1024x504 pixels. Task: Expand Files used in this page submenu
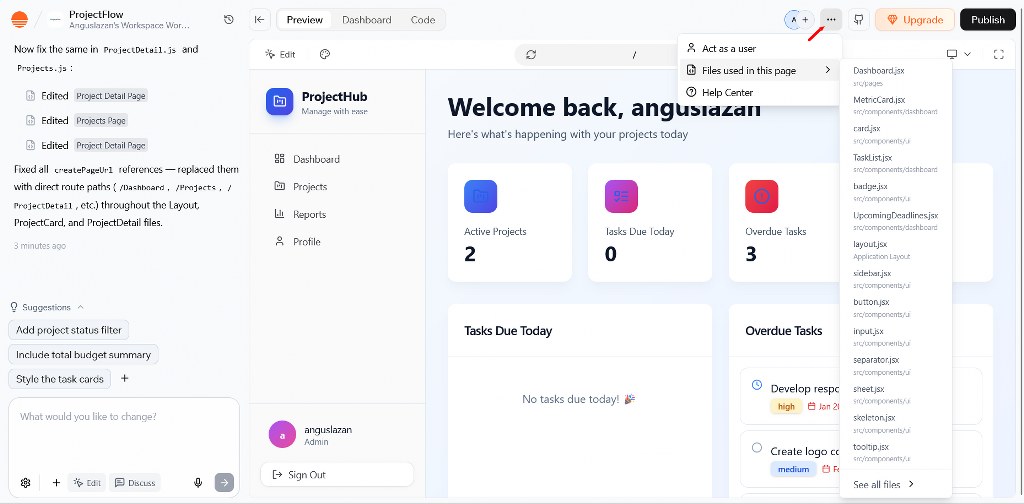tap(760, 71)
